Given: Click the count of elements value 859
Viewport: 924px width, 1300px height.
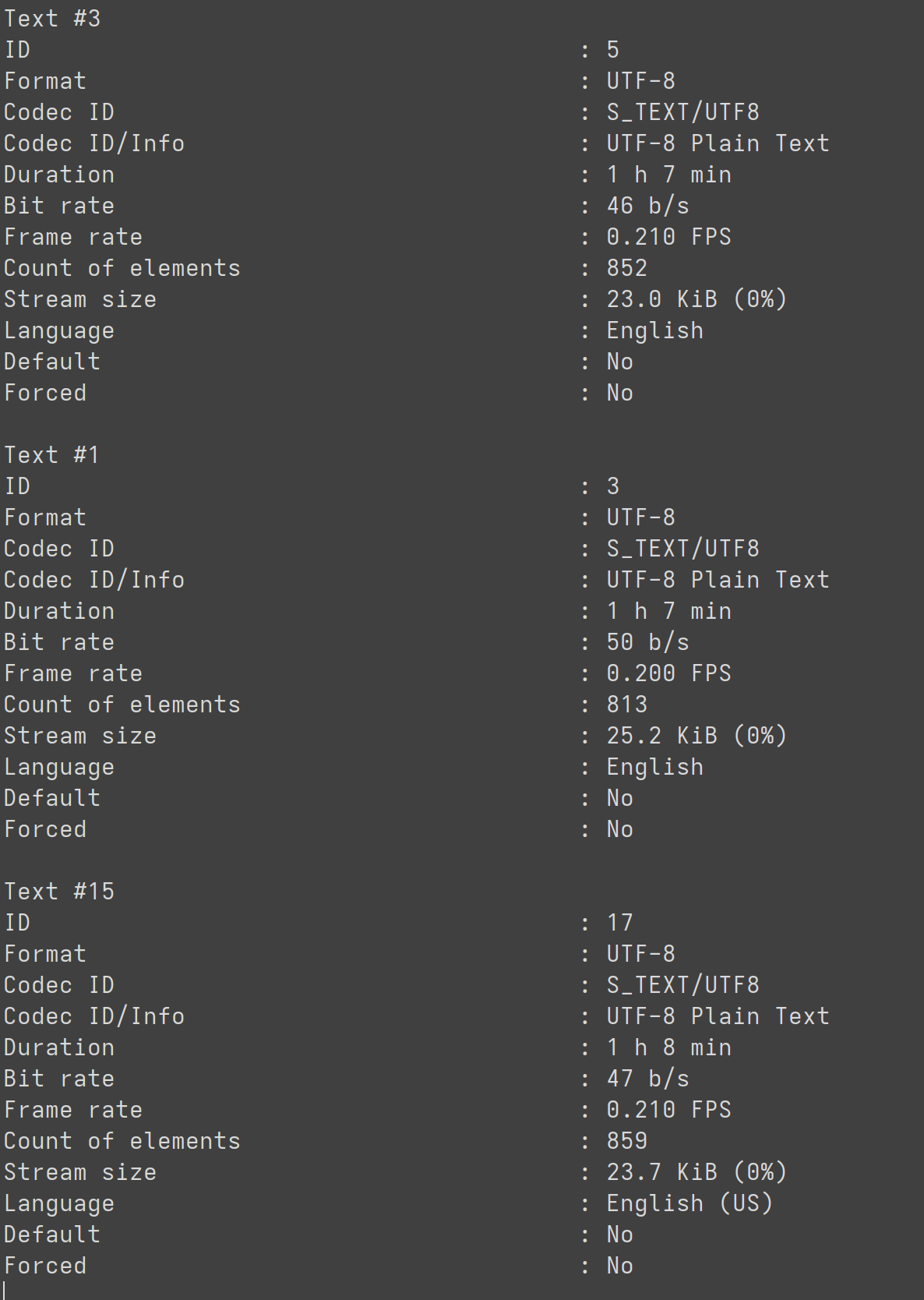Looking at the screenshot, I should (627, 1141).
